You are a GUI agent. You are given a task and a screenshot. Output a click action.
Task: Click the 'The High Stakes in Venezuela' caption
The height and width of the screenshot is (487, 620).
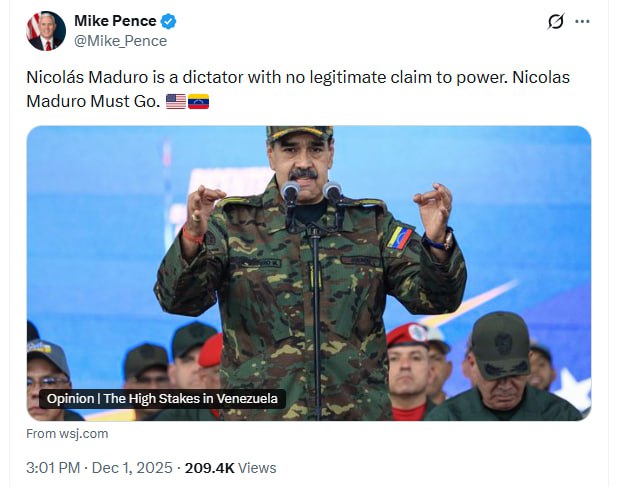[x=190, y=399]
